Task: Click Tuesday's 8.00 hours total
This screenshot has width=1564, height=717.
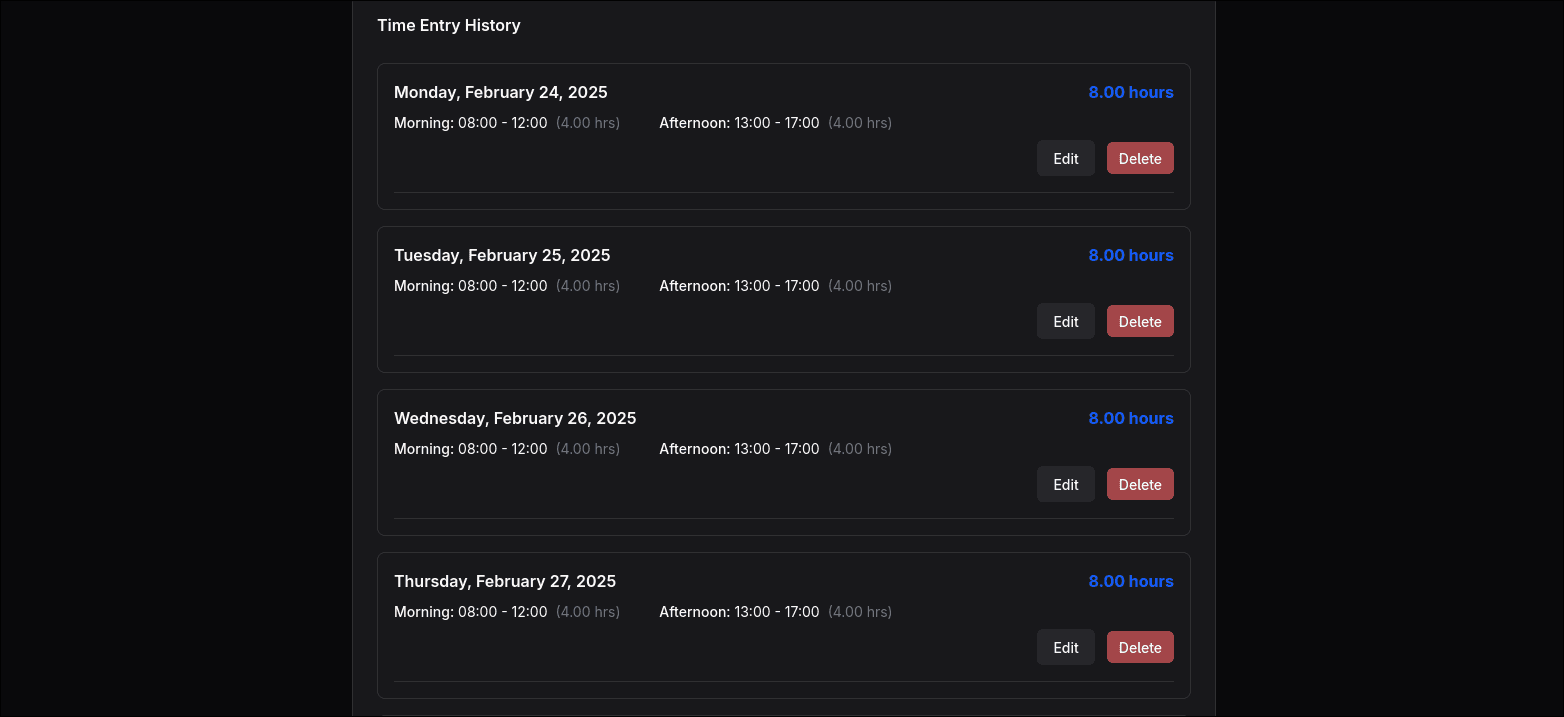Action: [1130, 255]
